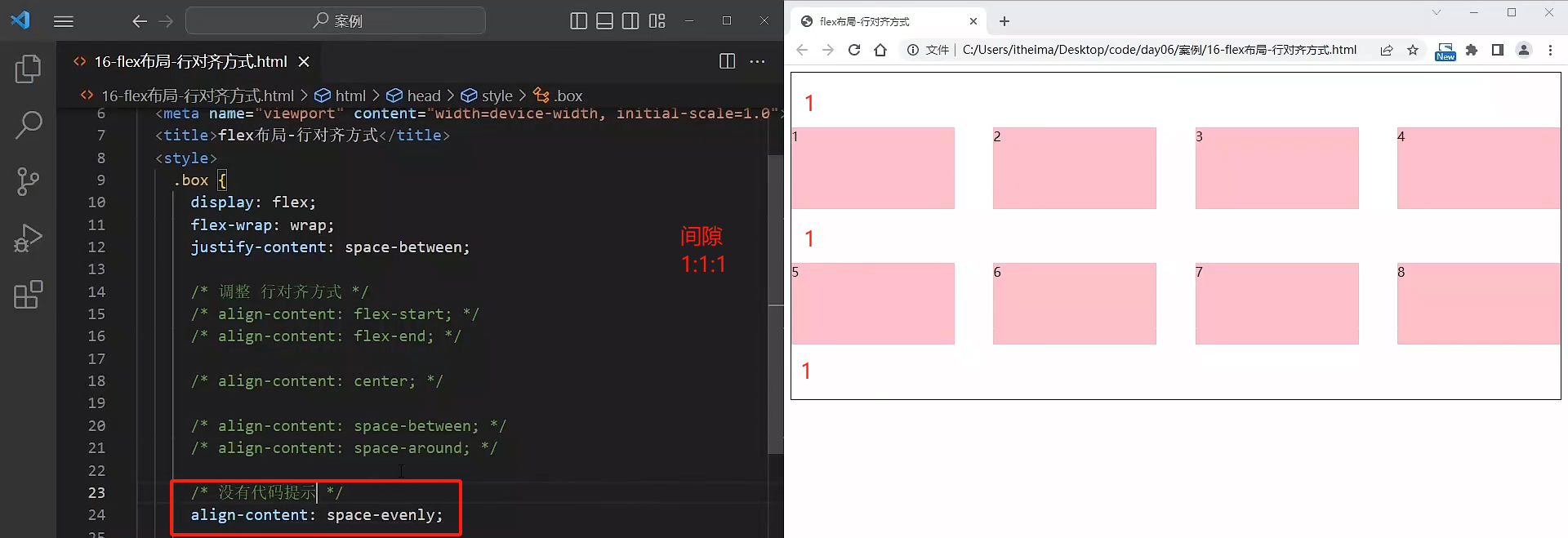The image size is (1568, 538).
Task: Click pink box number 1 in browser
Action: (873, 168)
